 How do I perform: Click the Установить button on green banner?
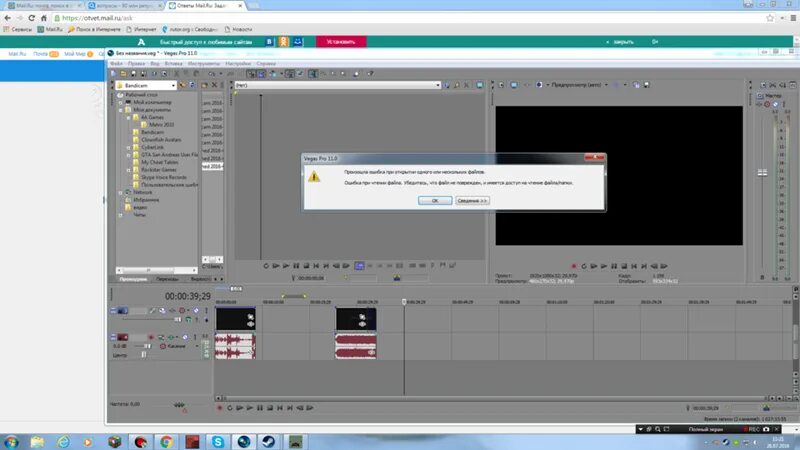pyautogui.click(x=341, y=42)
